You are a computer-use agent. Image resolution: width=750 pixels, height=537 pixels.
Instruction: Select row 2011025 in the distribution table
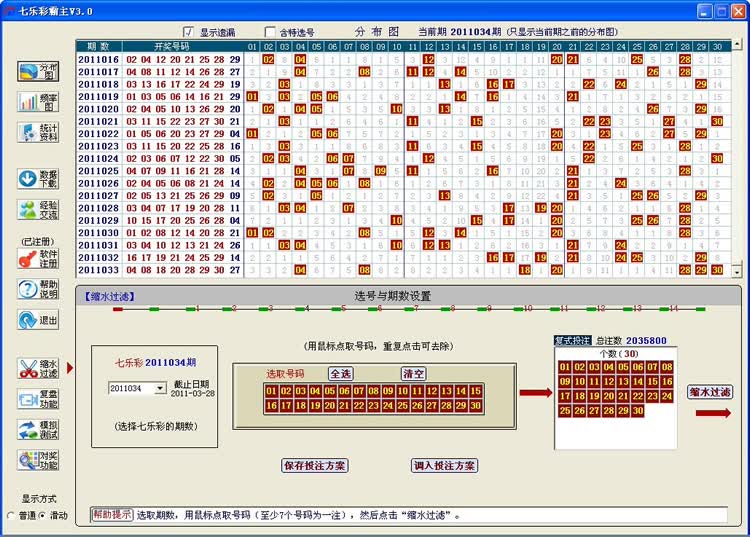[403, 171]
